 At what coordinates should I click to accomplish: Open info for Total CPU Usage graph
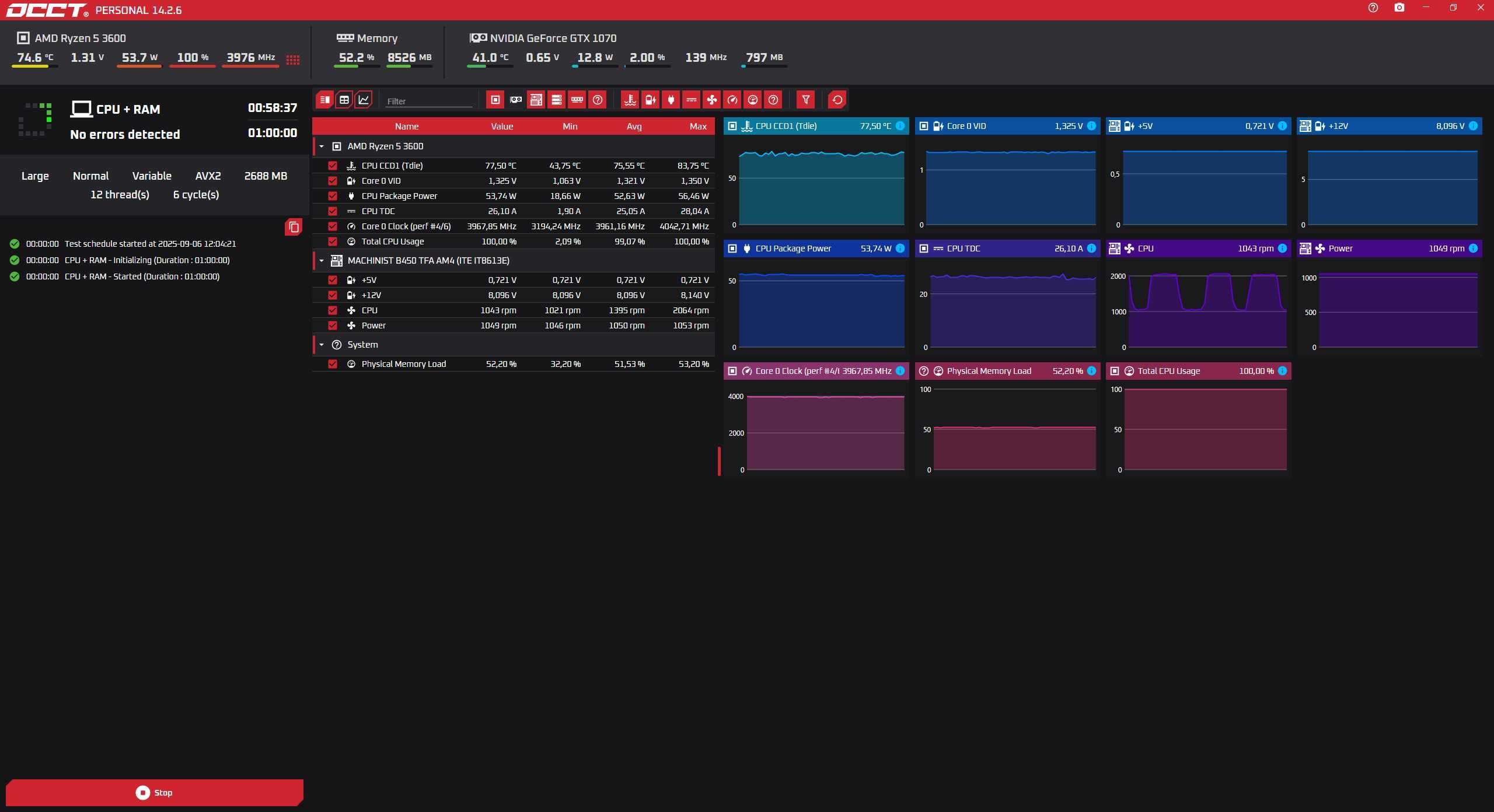(x=1282, y=371)
